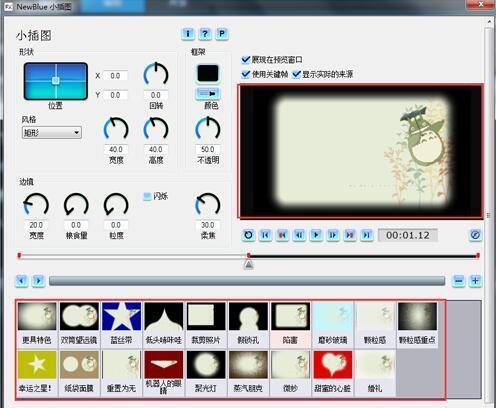Image resolution: width=496 pixels, height=408 pixels.
Task: Click the zoom-in plus icon
Action: pyautogui.click(x=475, y=281)
